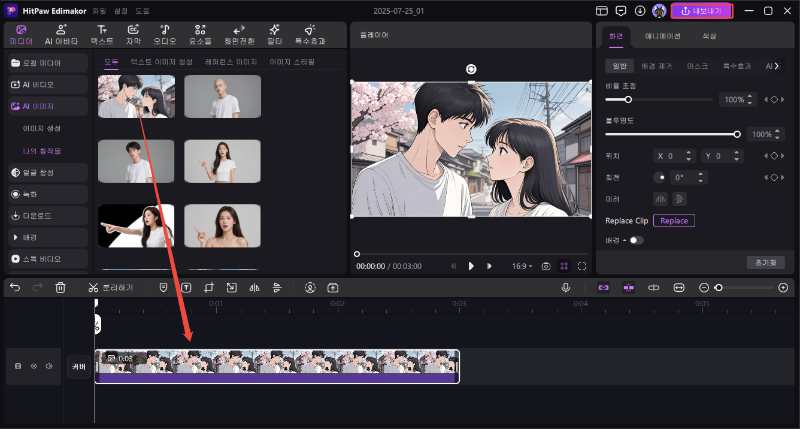Open the Transitions tool with the arrows icon
This screenshot has width=800, height=429.
pyautogui.click(x=239, y=35)
